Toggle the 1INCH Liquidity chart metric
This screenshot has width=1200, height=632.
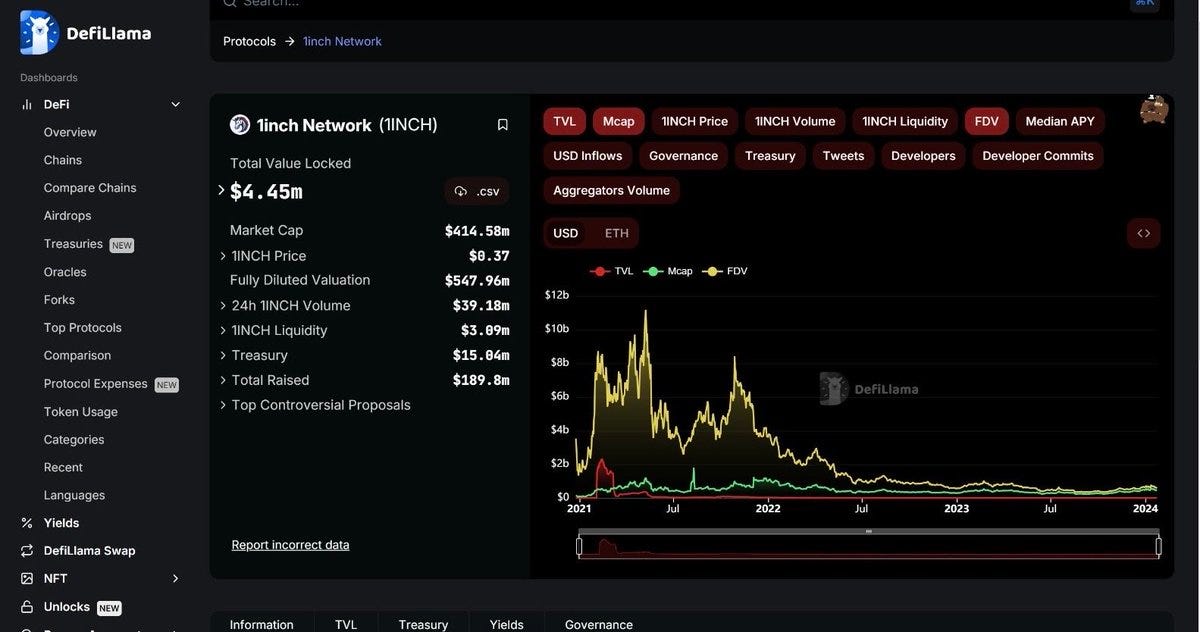(905, 121)
